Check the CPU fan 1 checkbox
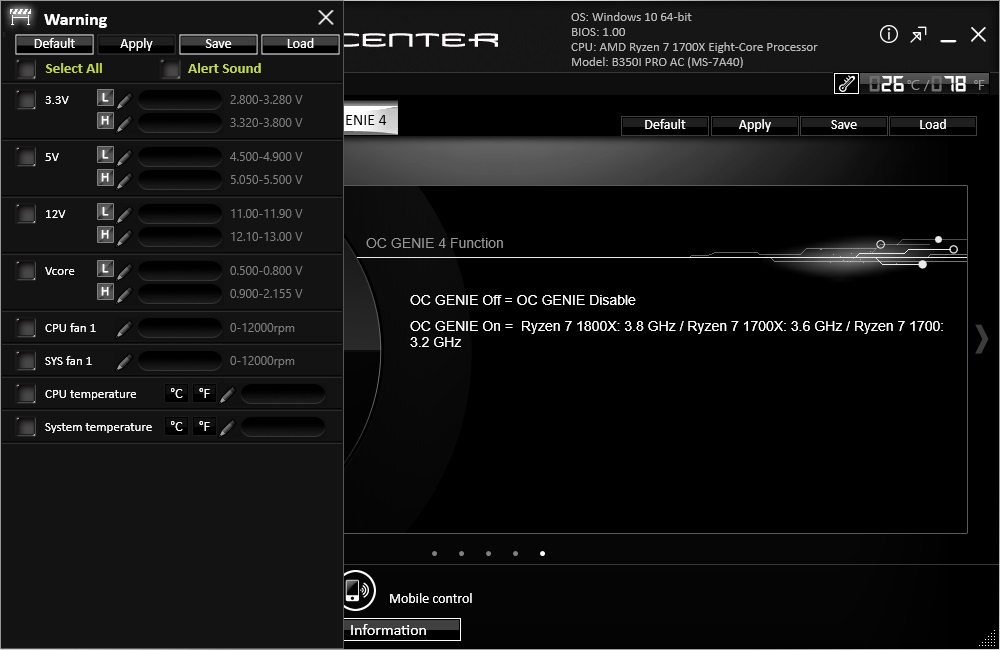Screen dimensions: 1000x650 (x=26, y=328)
